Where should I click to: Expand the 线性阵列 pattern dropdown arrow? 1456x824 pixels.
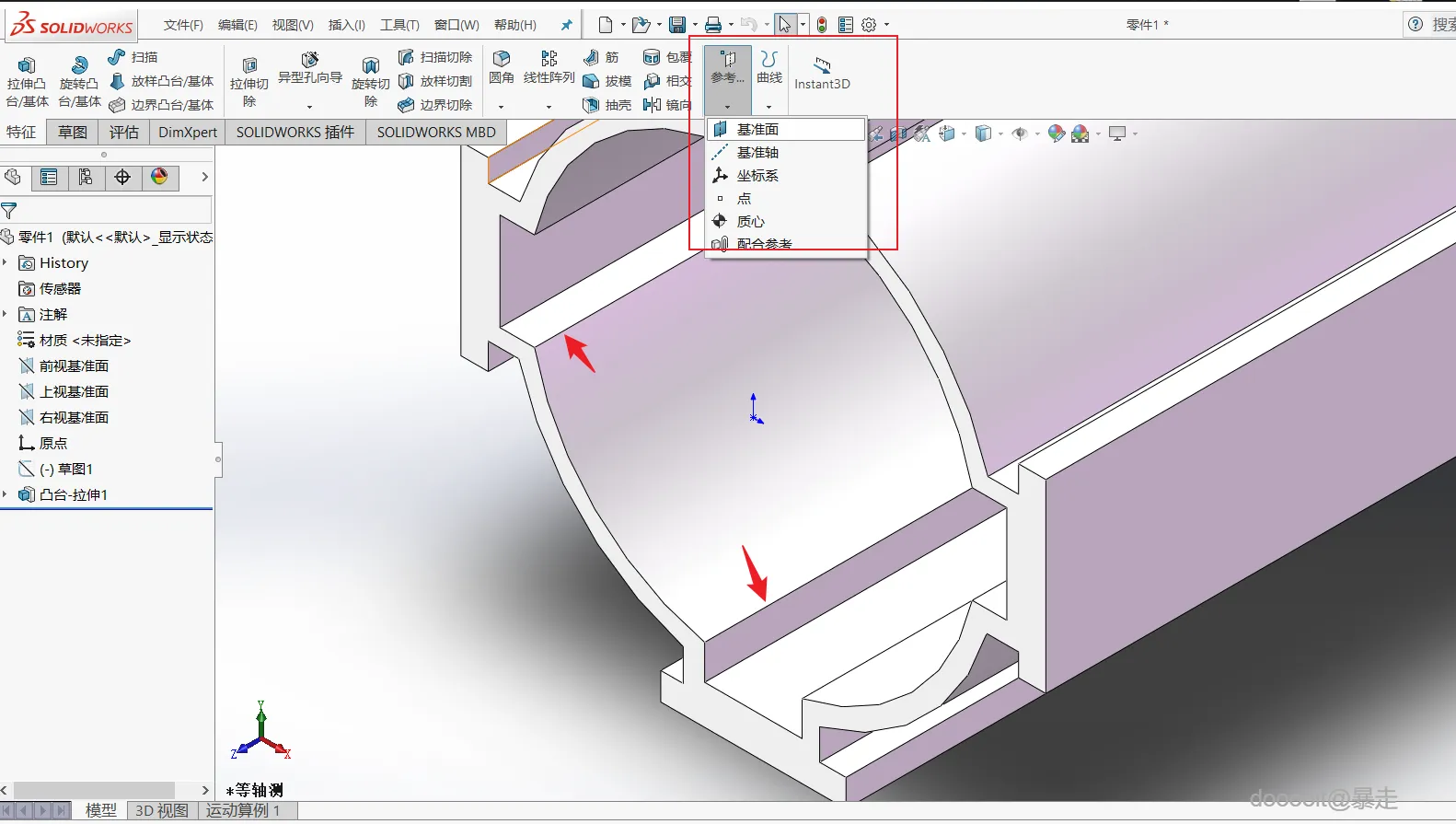click(549, 107)
